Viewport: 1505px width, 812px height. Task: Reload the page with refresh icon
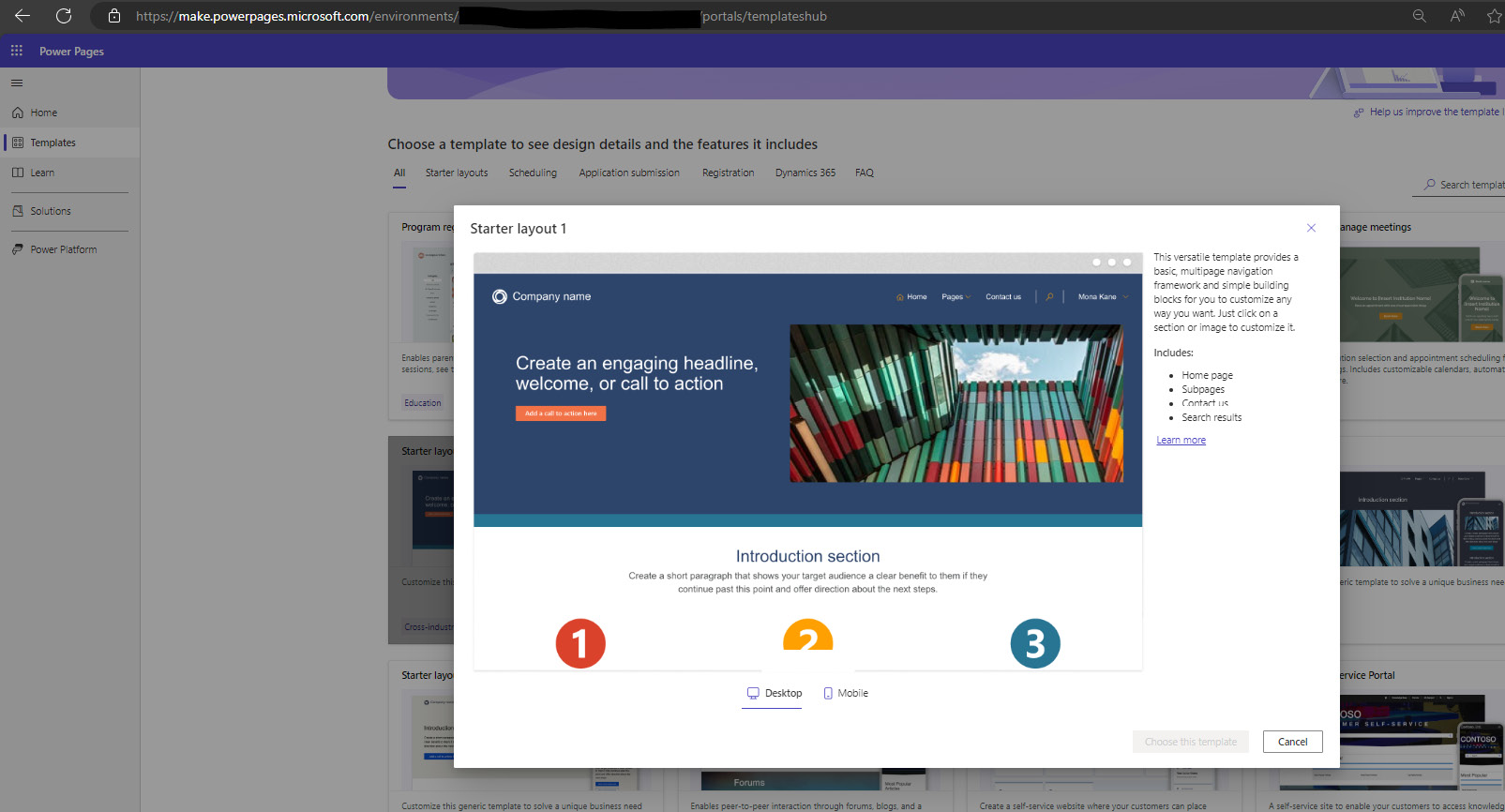click(x=64, y=16)
